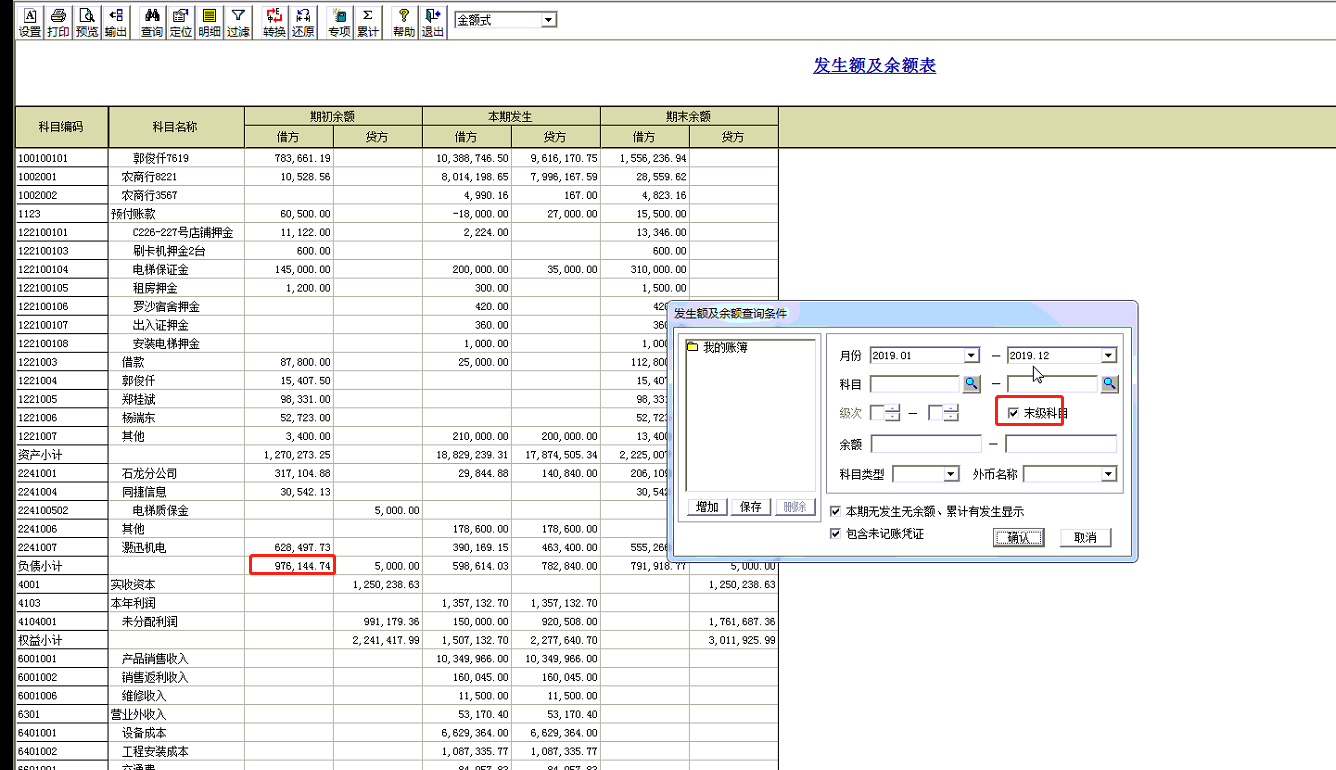
Task: Select the 郭俊仟7619 account row
Action: pos(396,158)
